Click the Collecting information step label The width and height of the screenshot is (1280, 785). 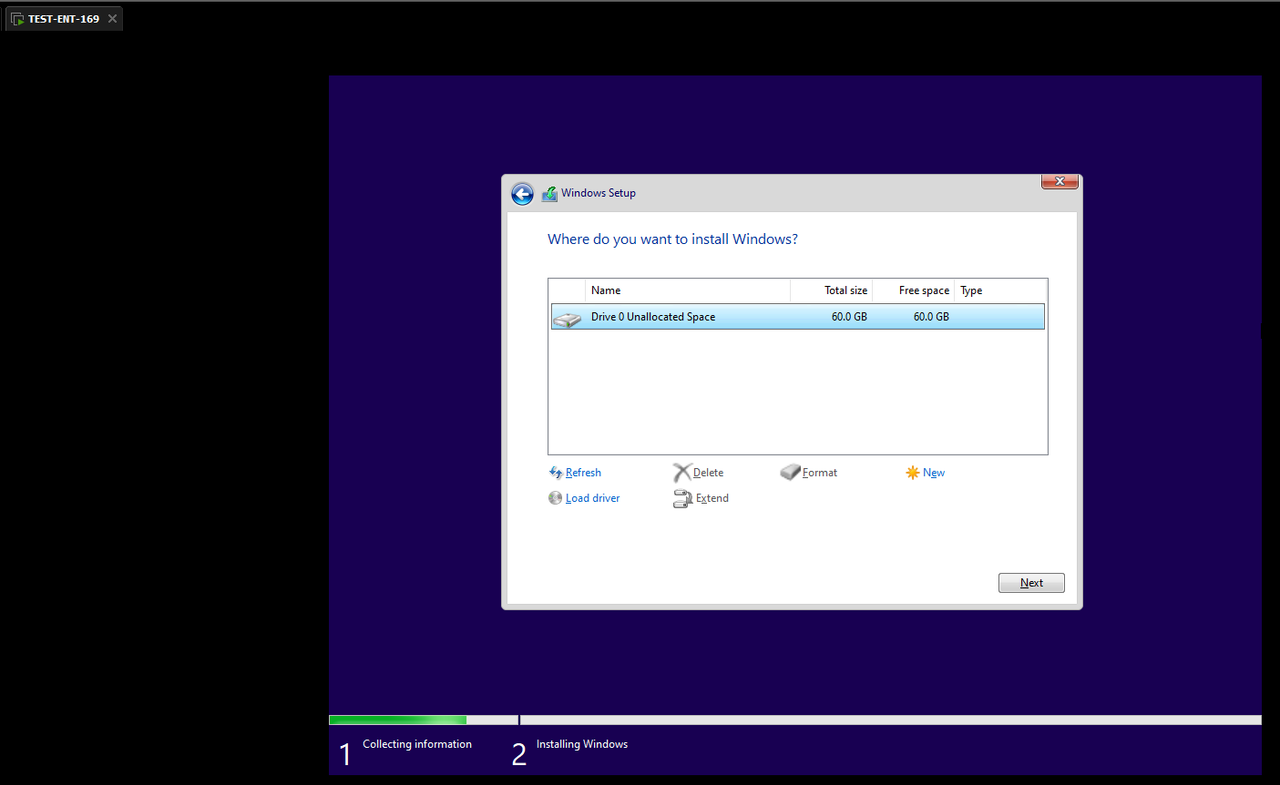pyautogui.click(x=417, y=744)
